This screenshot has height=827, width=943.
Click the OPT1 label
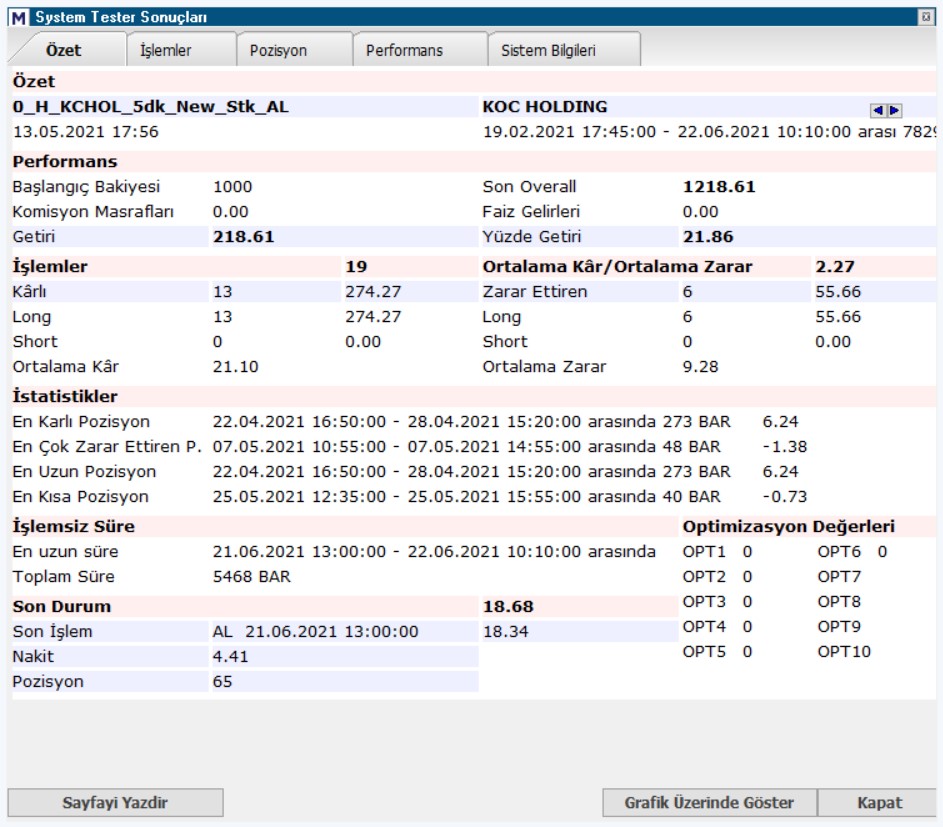pyautogui.click(x=704, y=552)
